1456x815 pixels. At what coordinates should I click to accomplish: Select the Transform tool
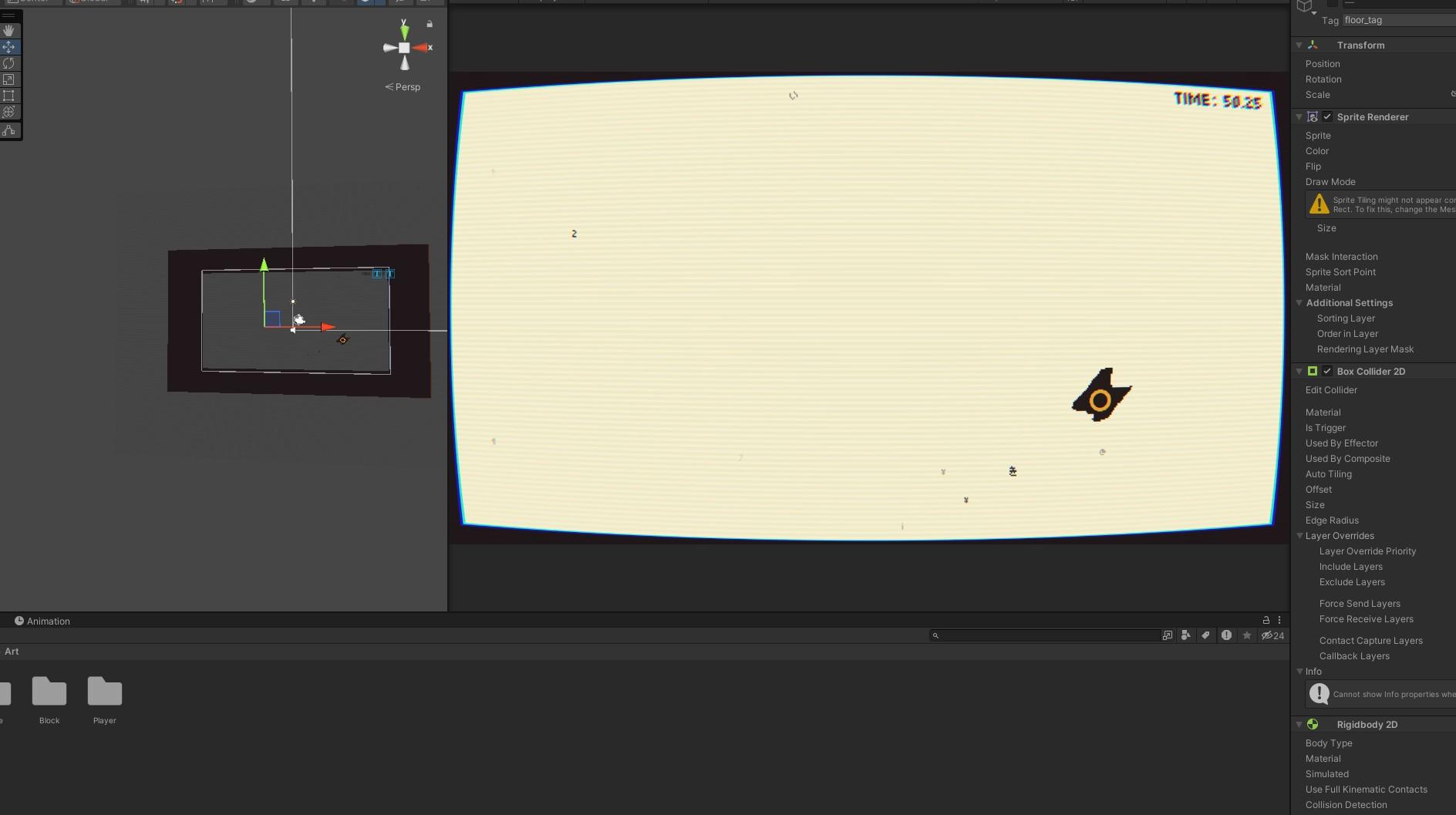pyautogui.click(x=9, y=112)
